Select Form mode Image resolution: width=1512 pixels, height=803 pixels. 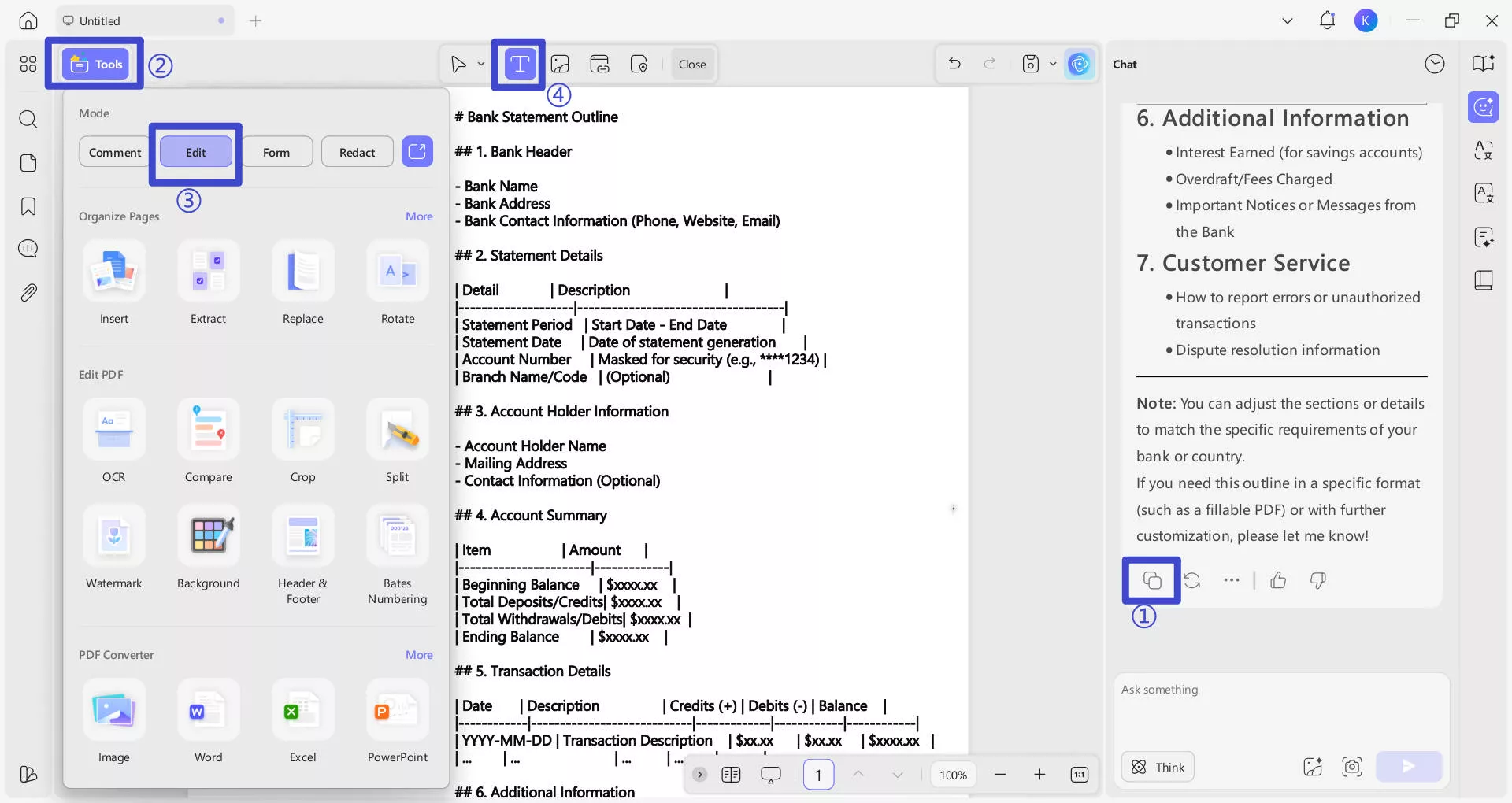(x=276, y=152)
